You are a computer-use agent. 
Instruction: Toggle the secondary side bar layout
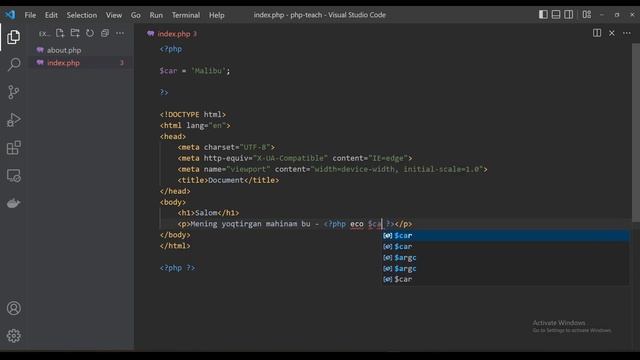pos(569,15)
